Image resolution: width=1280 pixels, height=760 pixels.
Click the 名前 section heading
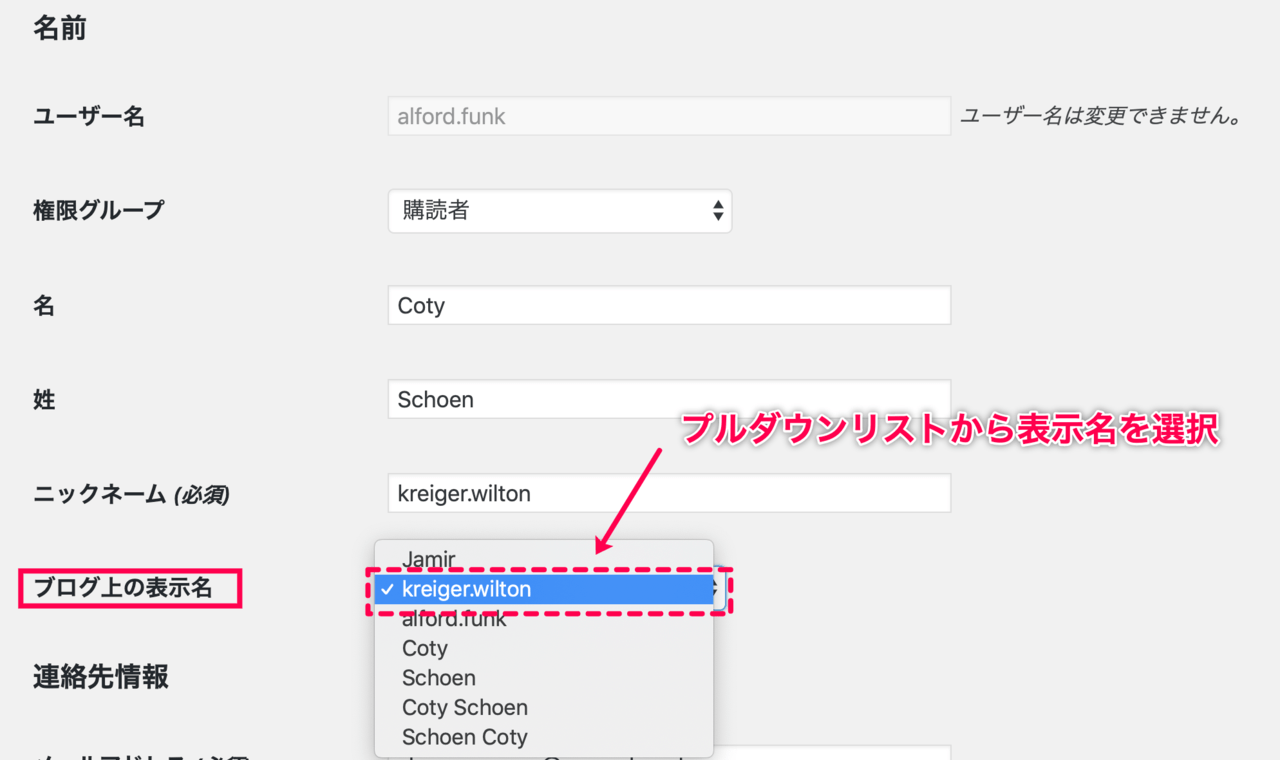click(x=60, y=28)
